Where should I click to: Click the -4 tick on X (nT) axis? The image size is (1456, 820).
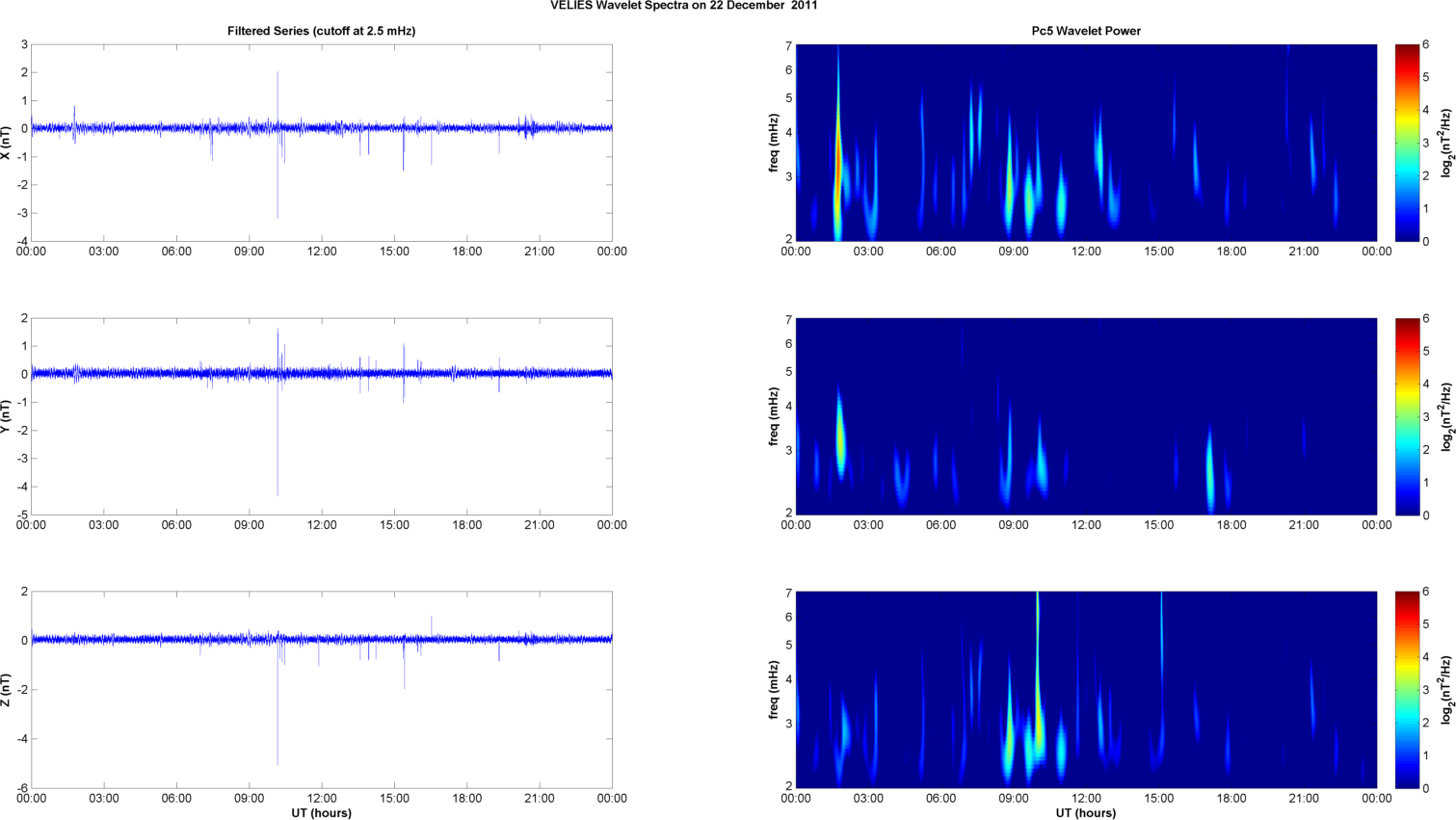(x=21, y=241)
